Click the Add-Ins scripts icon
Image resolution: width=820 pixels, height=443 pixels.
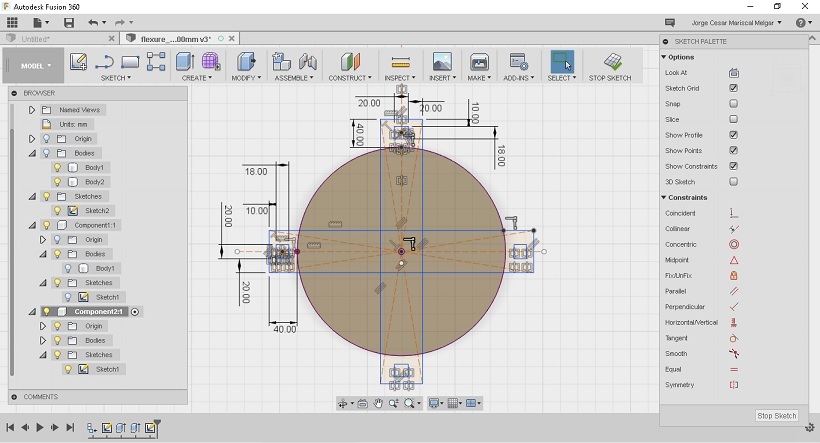pos(519,62)
